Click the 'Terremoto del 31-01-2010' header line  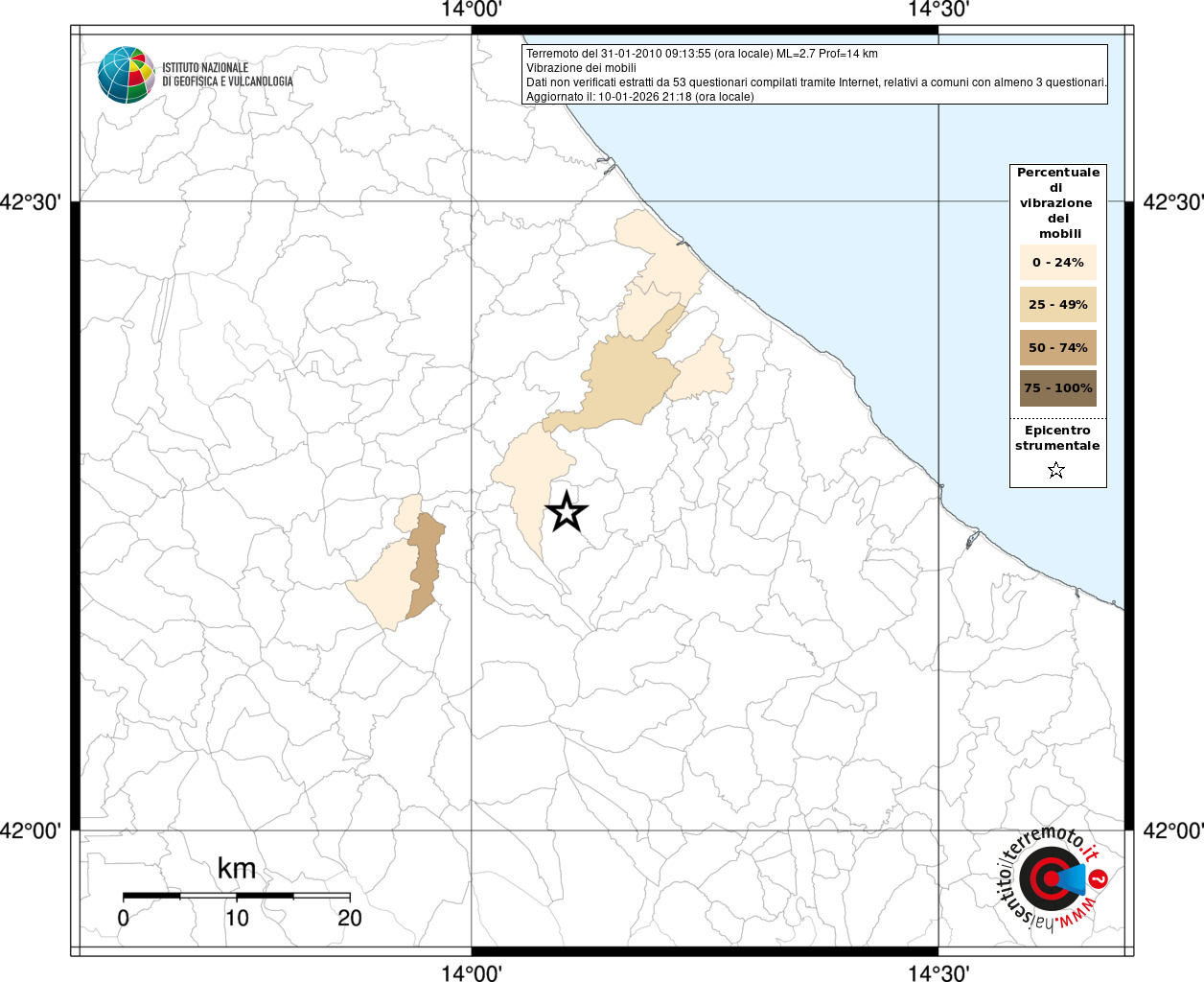(x=702, y=54)
